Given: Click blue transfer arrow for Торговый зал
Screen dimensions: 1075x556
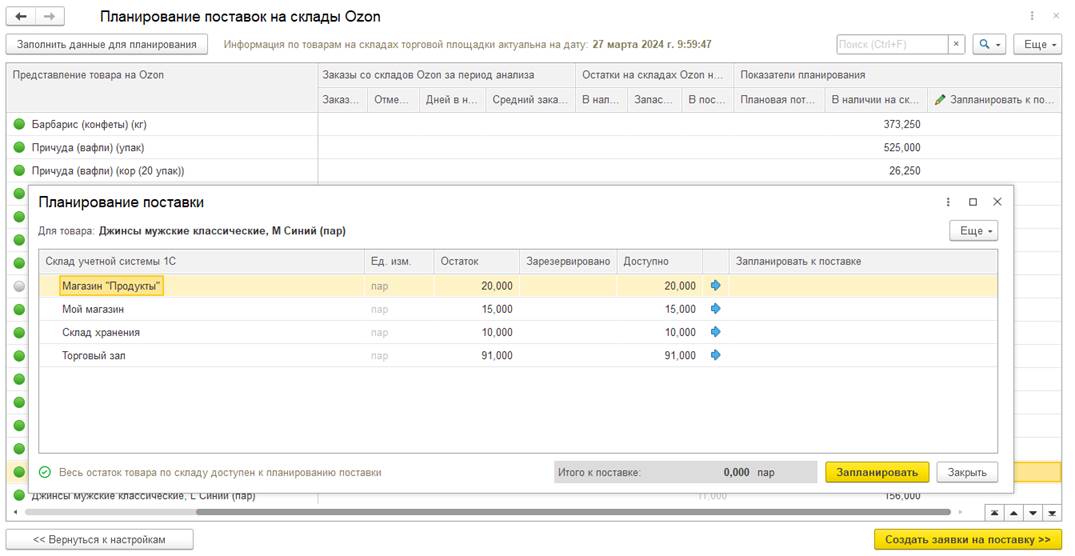Looking at the screenshot, I should (x=715, y=355).
